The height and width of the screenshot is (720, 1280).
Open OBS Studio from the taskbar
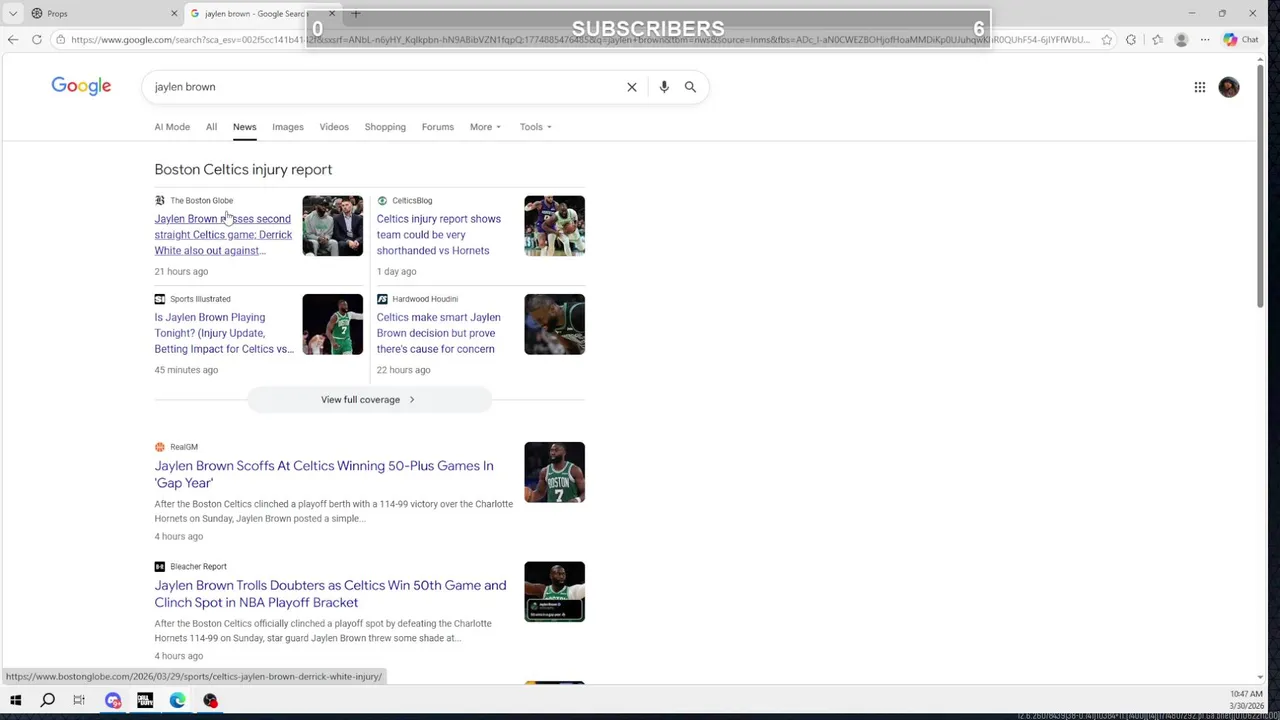pos(210,701)
